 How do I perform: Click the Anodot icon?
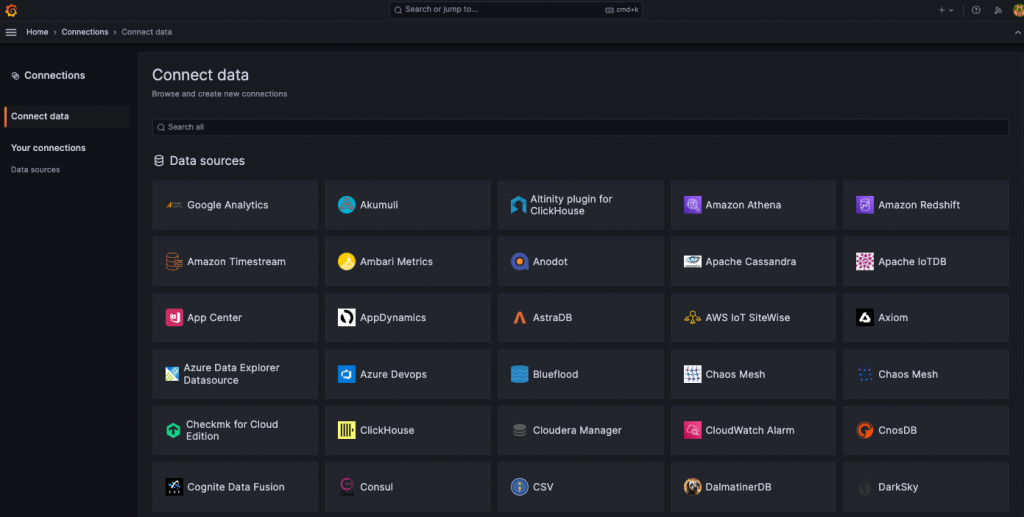[519, 261]
